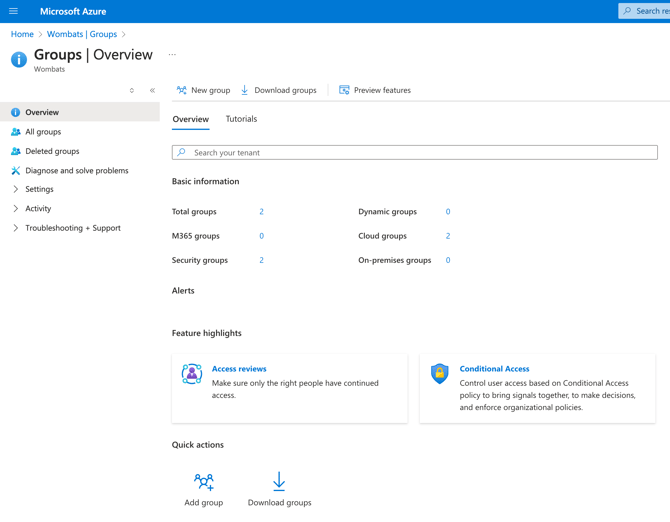
Task: Click the Basic information heading
Action: (206, 182)
